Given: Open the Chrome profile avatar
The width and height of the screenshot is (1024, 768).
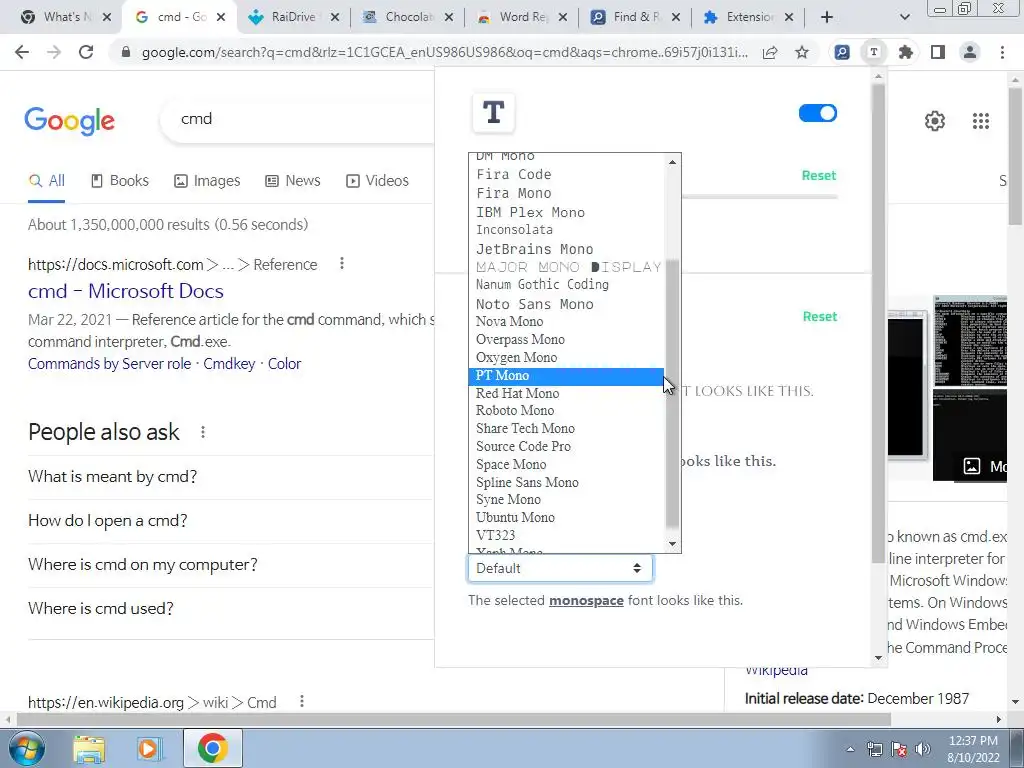Looking at the screenshot, I should click(970, 52).
